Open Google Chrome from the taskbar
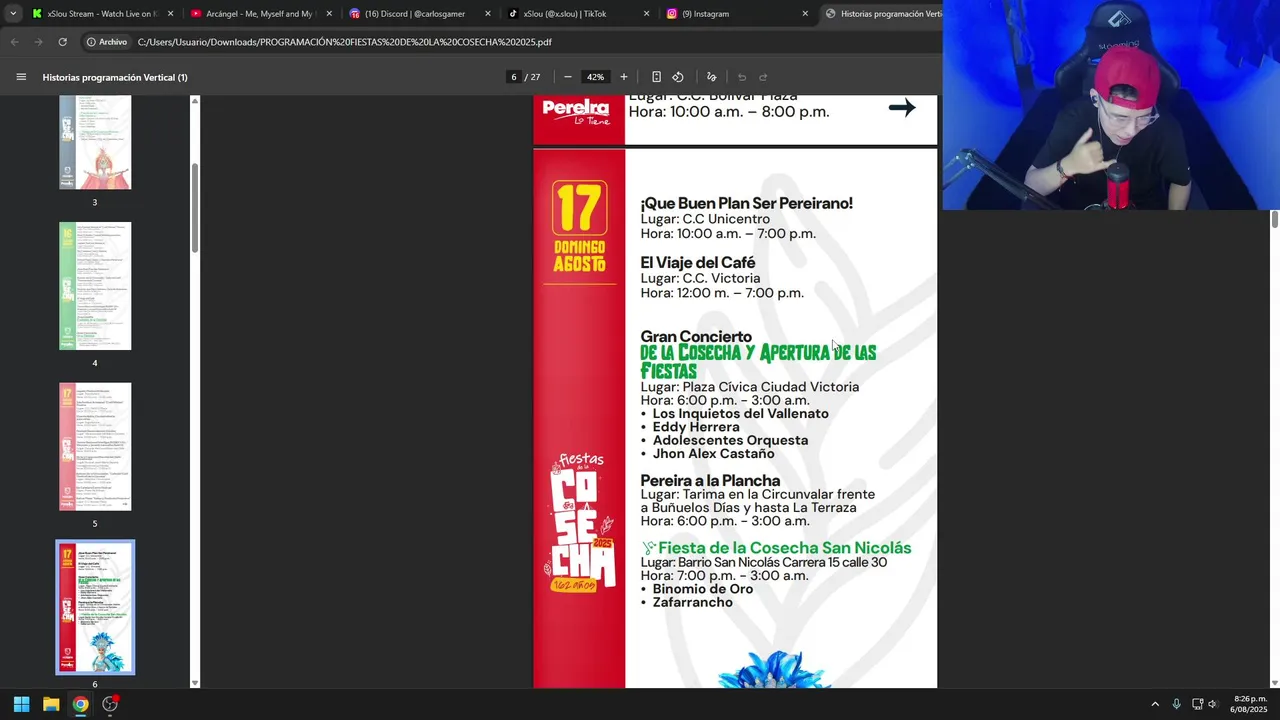Screen dimensions: 1280x720 (x=80, y=704)
